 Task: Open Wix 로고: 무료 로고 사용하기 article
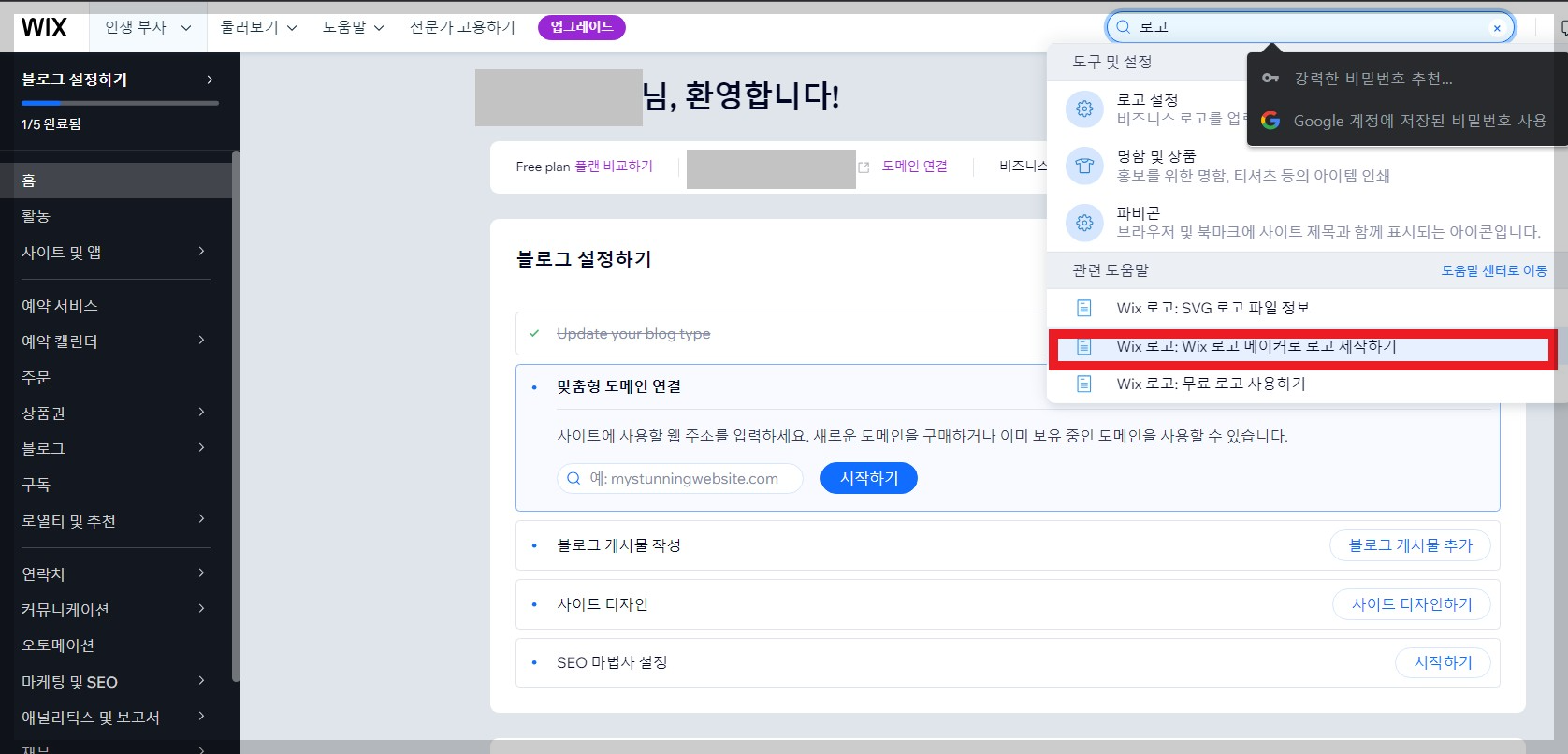coord(1305,384)
